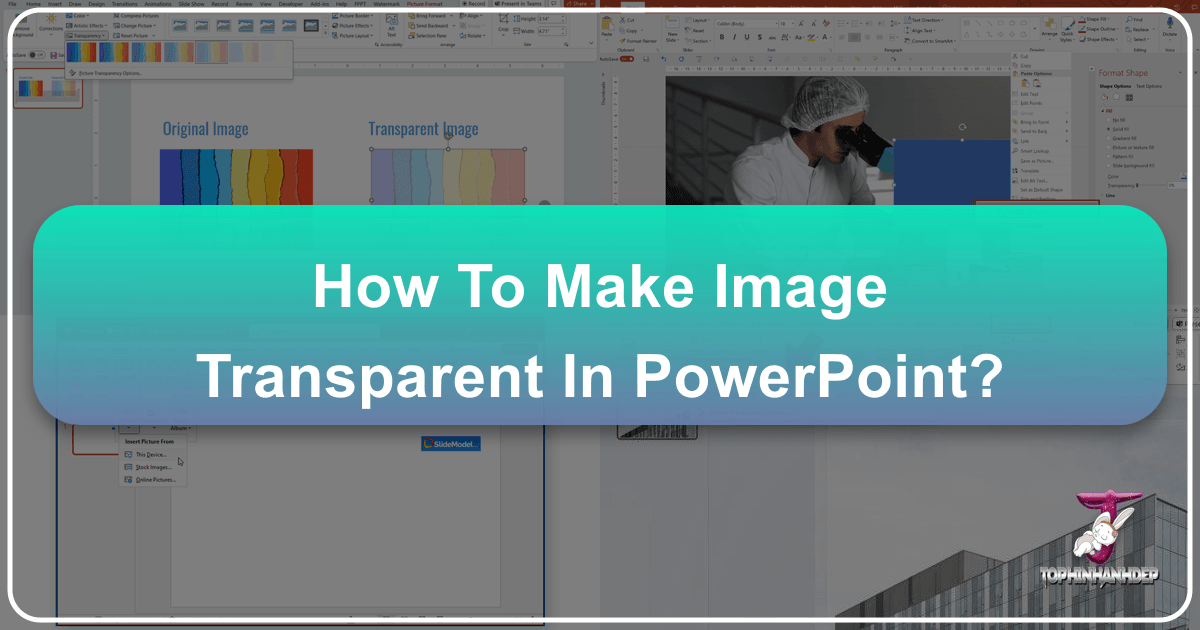Select the Fill & Line icon in Format Shape

(1104, 97)
